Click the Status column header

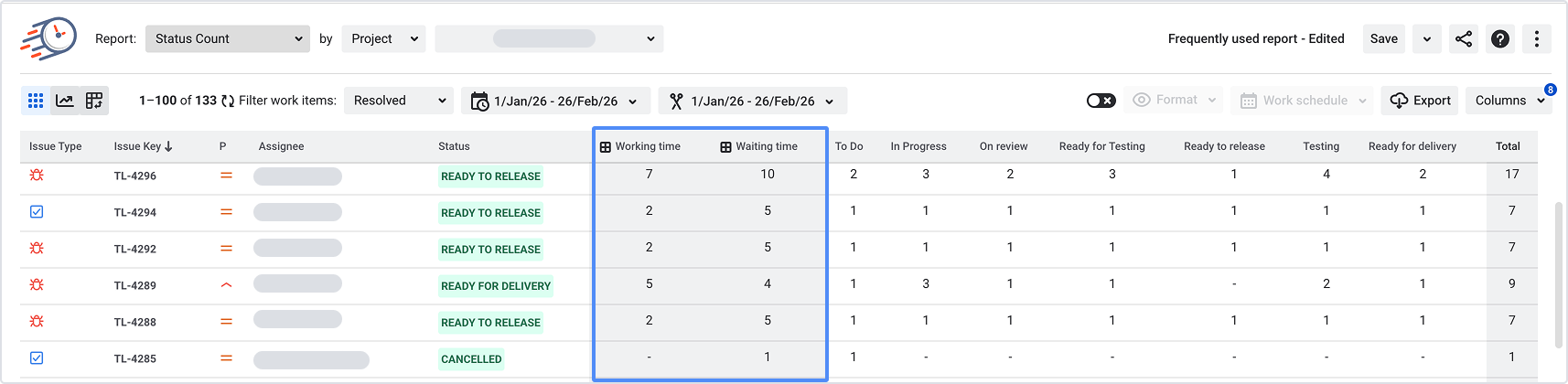(454, 146)
